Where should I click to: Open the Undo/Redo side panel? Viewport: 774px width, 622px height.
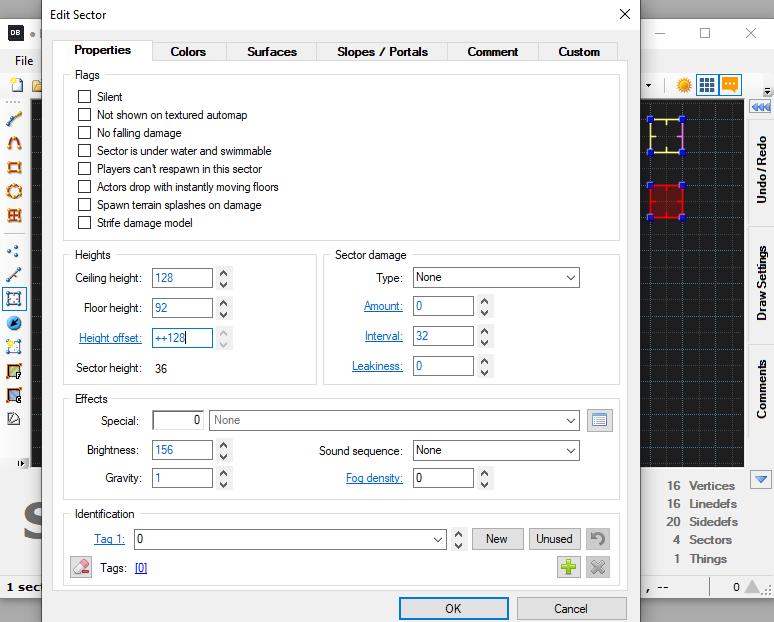pyautogui.click(x=761, y=170)
